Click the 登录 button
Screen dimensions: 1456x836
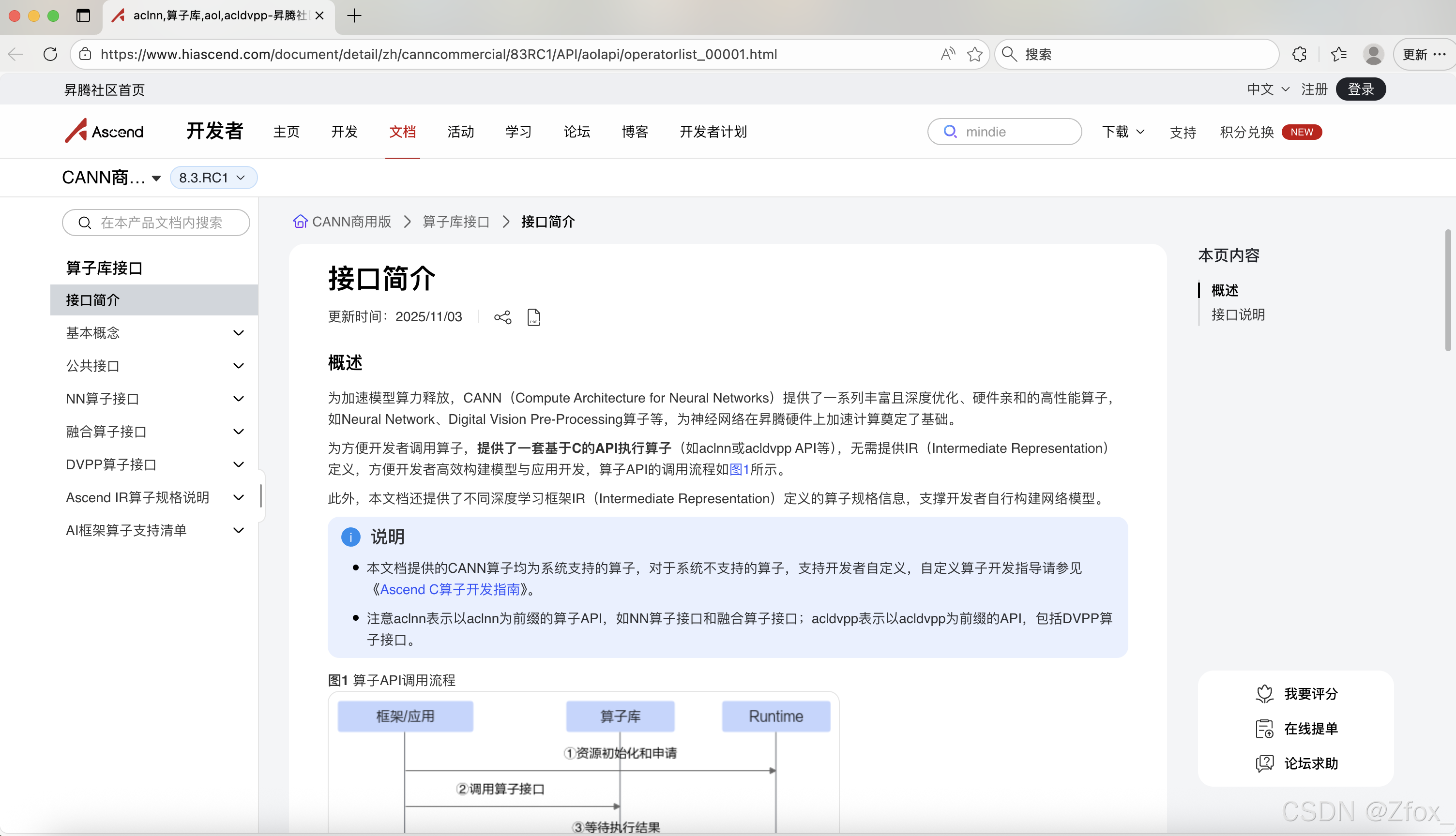(1360, 89)
